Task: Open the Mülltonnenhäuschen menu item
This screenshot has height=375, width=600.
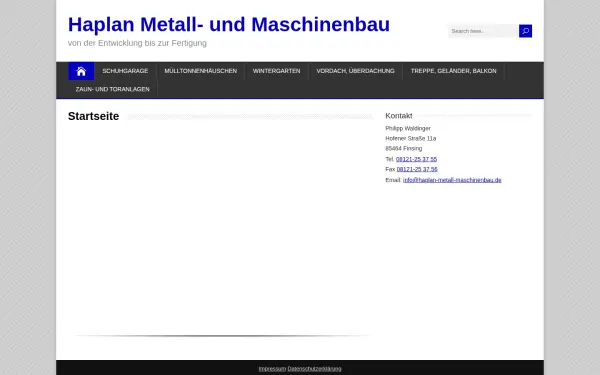Action: click(x=201, y=71)
